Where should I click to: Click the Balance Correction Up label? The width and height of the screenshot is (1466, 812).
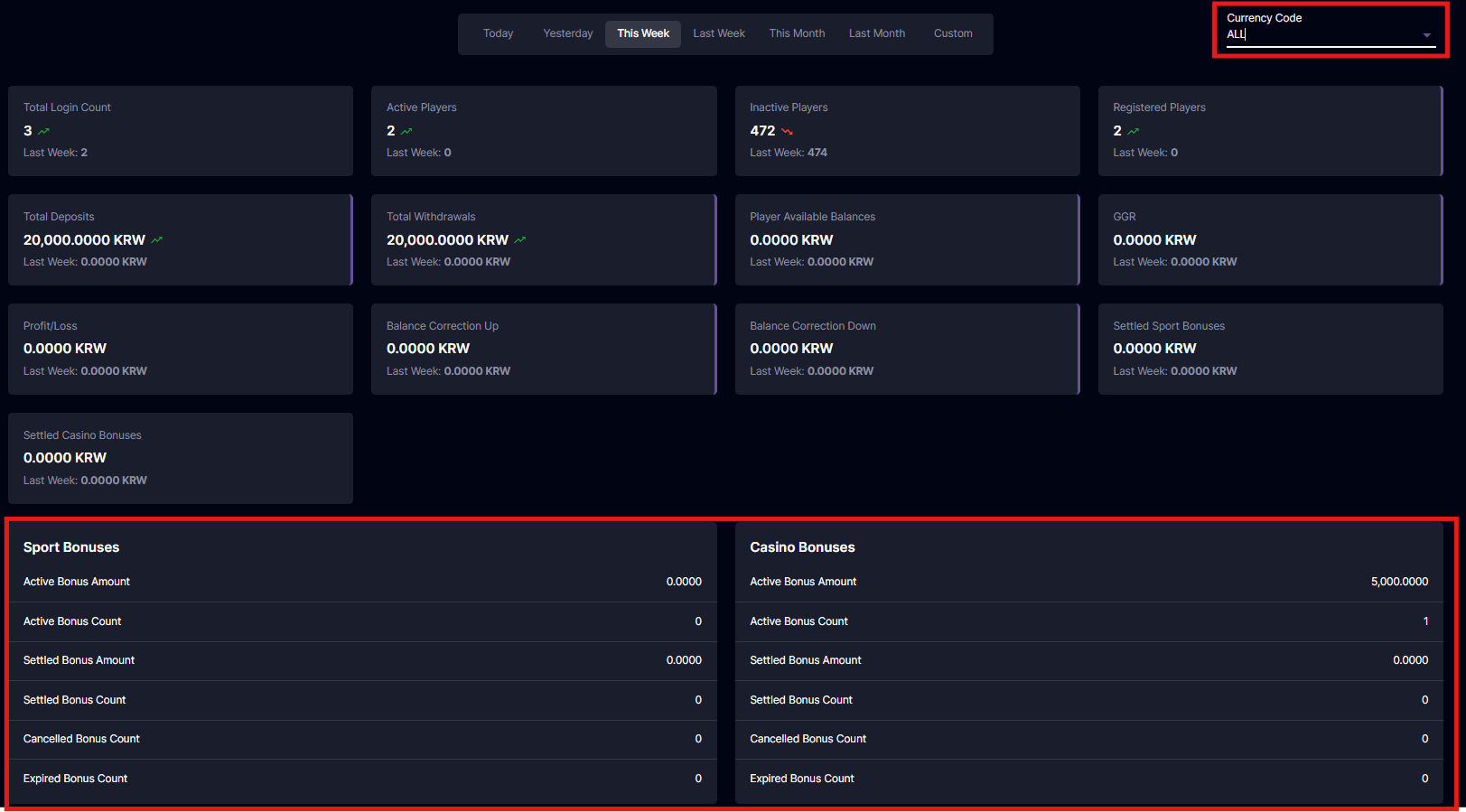click(443, 326)
